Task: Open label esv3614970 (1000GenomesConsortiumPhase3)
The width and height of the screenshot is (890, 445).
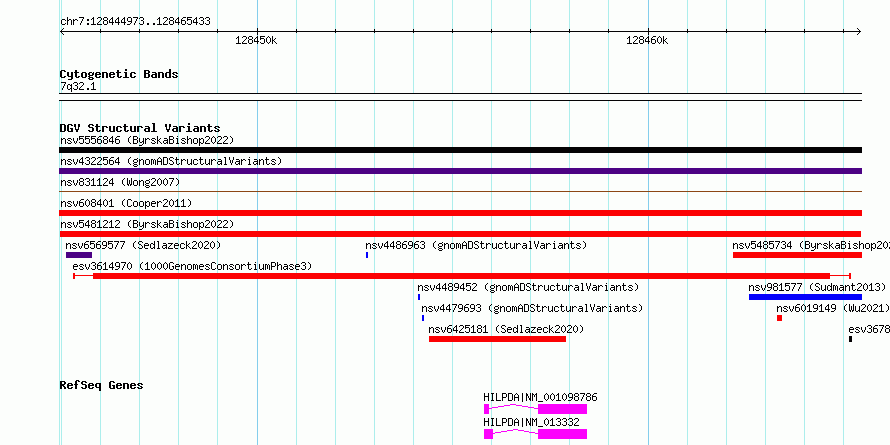Action: click(192, 266)
